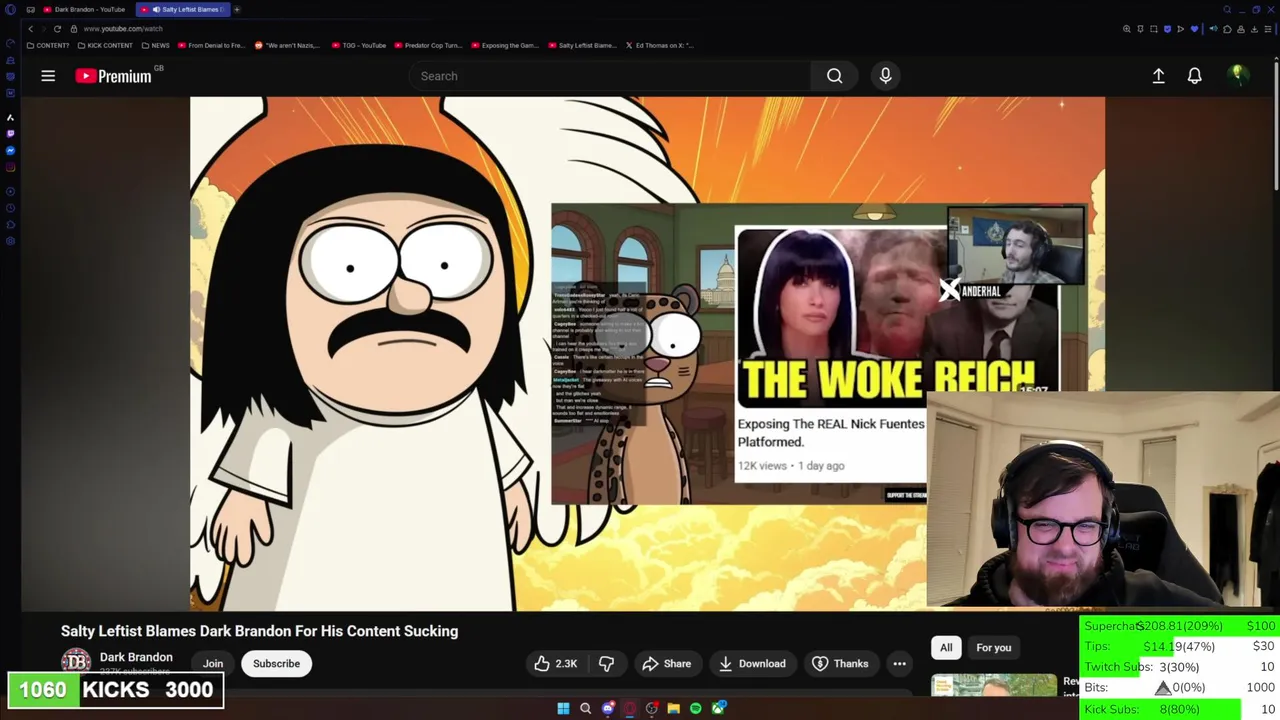This screenshot has height=720, width=1280.
Task: Start voice search with the microphone
Action: [x=885, y=76]
